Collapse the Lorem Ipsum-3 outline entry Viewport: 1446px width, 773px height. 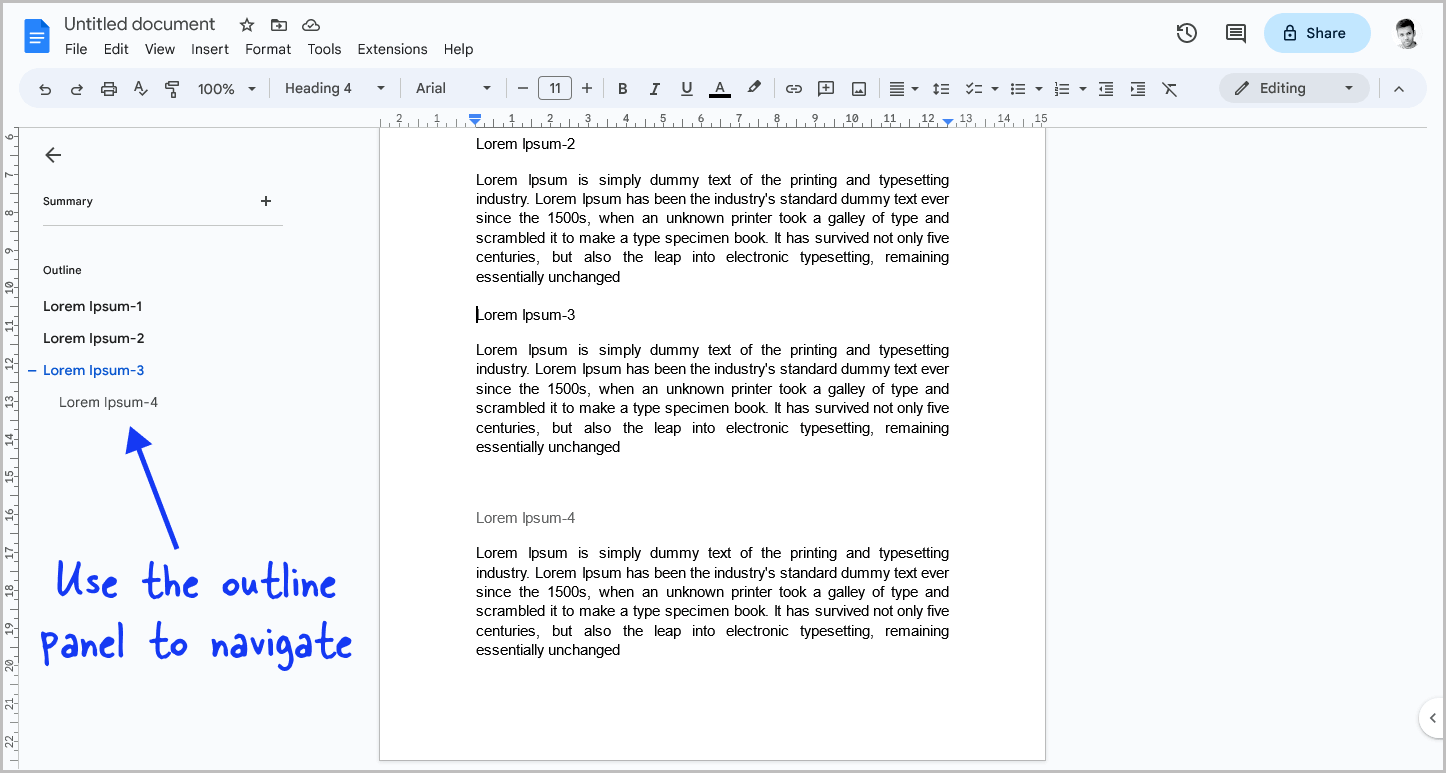29,370
